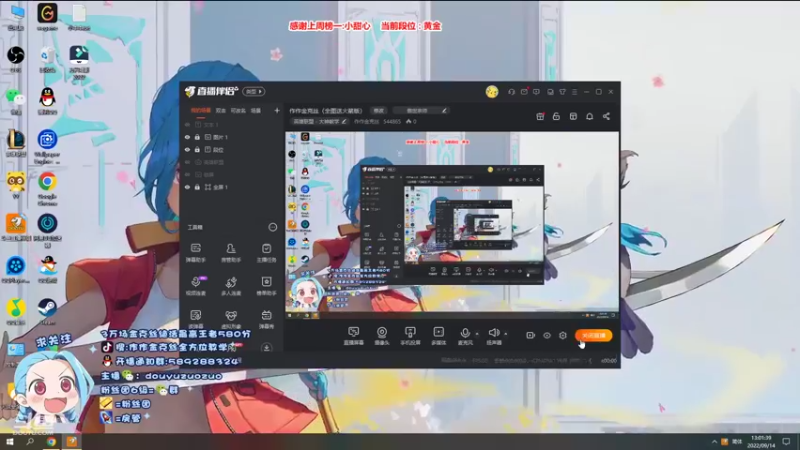Open the taskbar search icon

pyautogui.click(x=30, y=442)
